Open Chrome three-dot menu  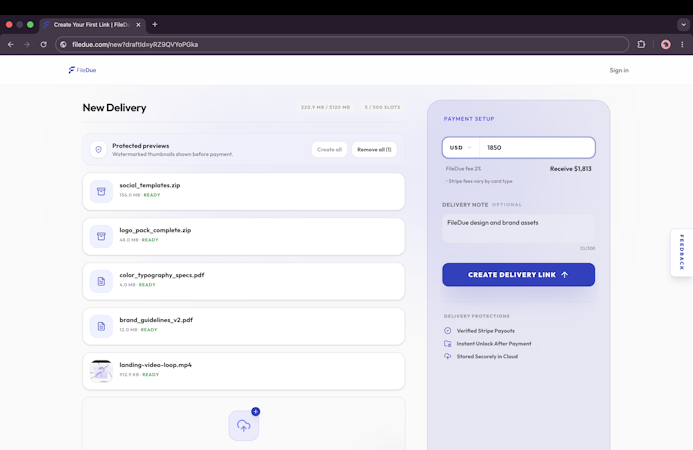point(682,44)
